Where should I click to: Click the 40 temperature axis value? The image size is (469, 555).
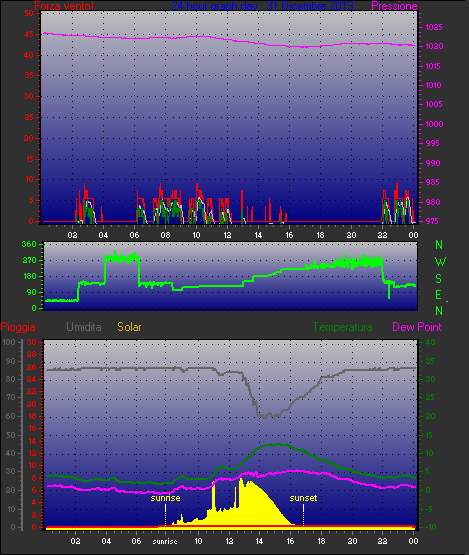(430, 342)
